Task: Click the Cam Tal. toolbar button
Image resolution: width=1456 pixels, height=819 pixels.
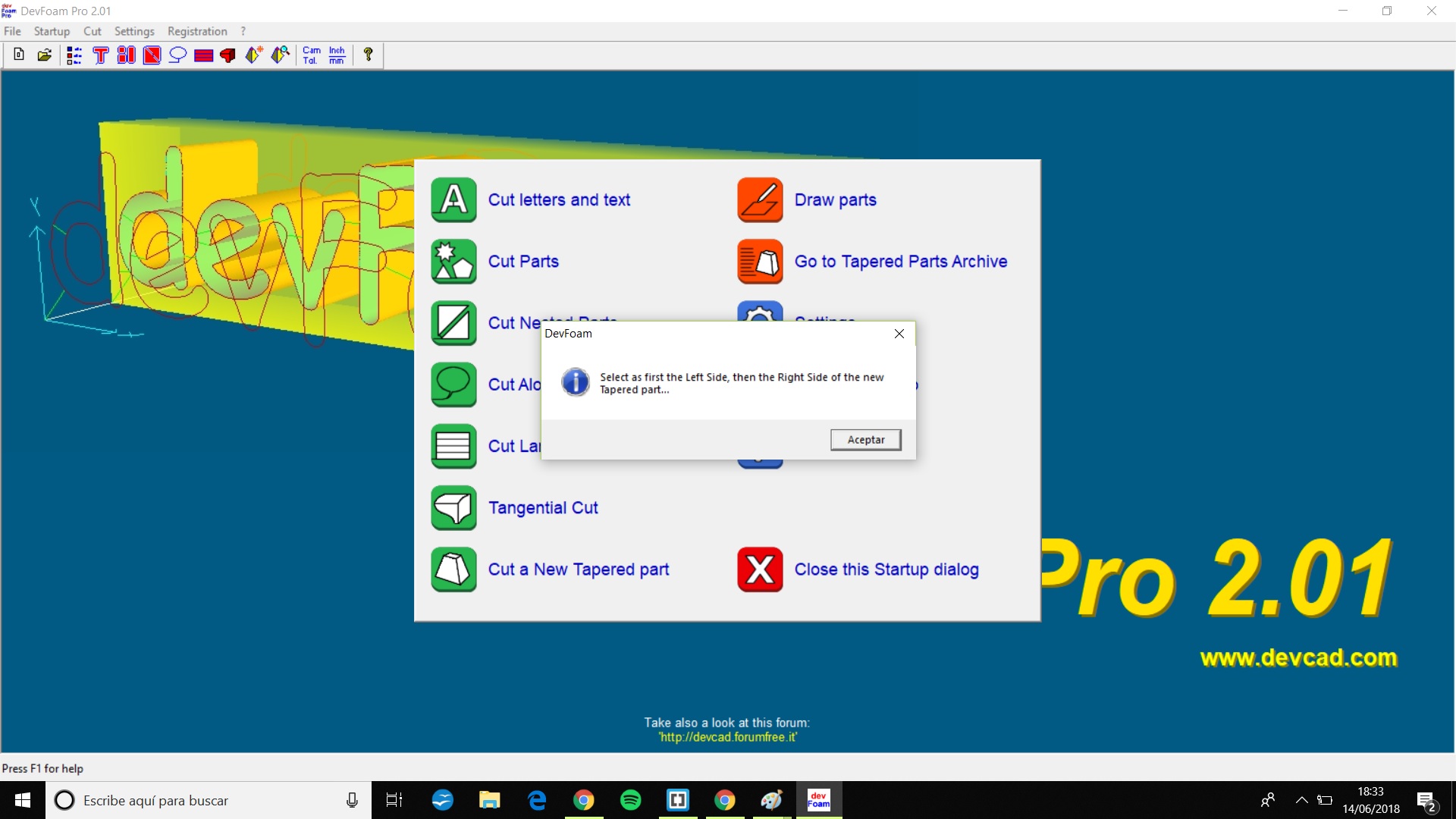Action: [x=311, y=55]
